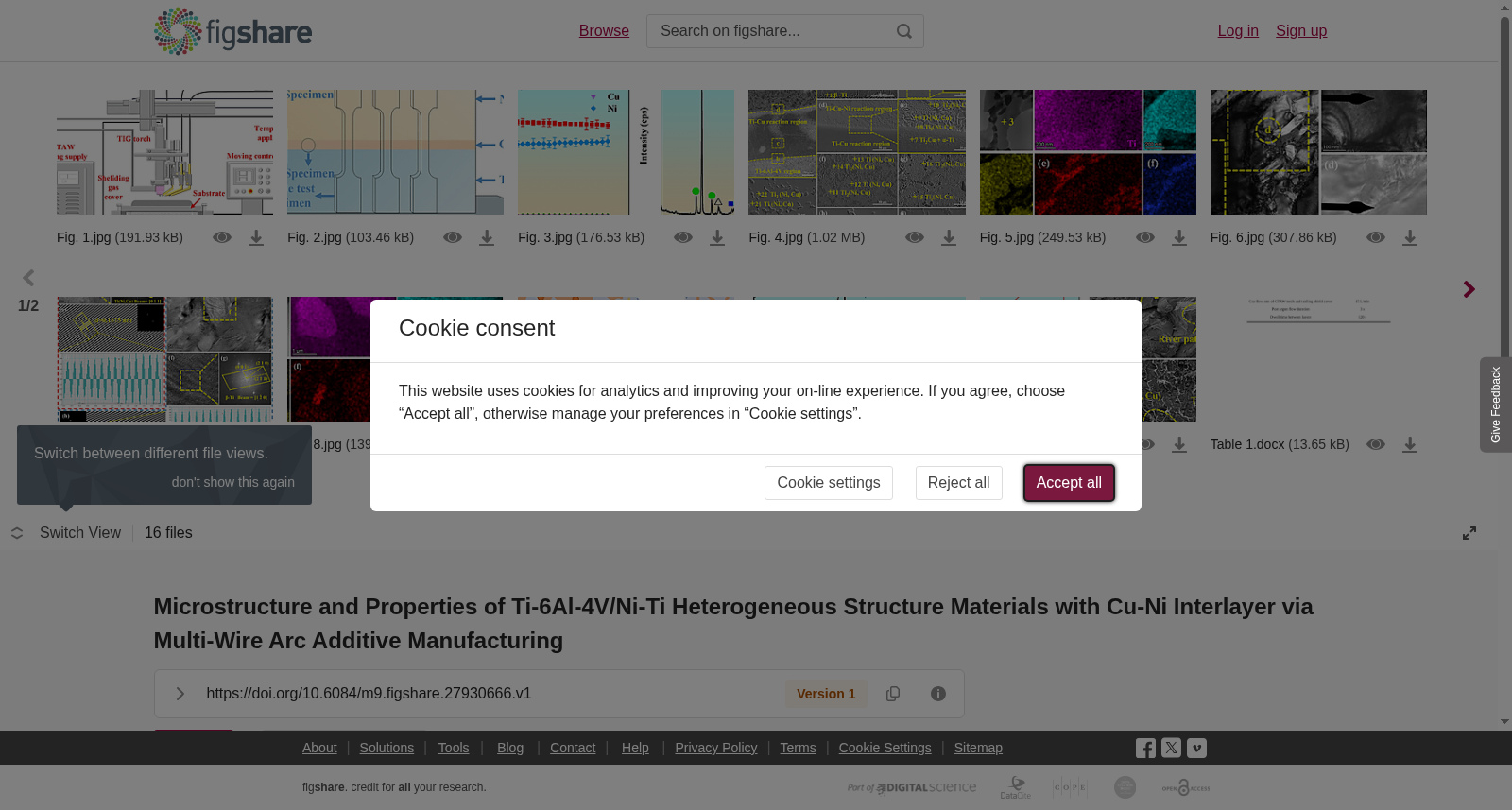Viewport: 1512px width, 810px height.
Task: Open figshare Facebook page icon
Action: tap(1145, 749)
